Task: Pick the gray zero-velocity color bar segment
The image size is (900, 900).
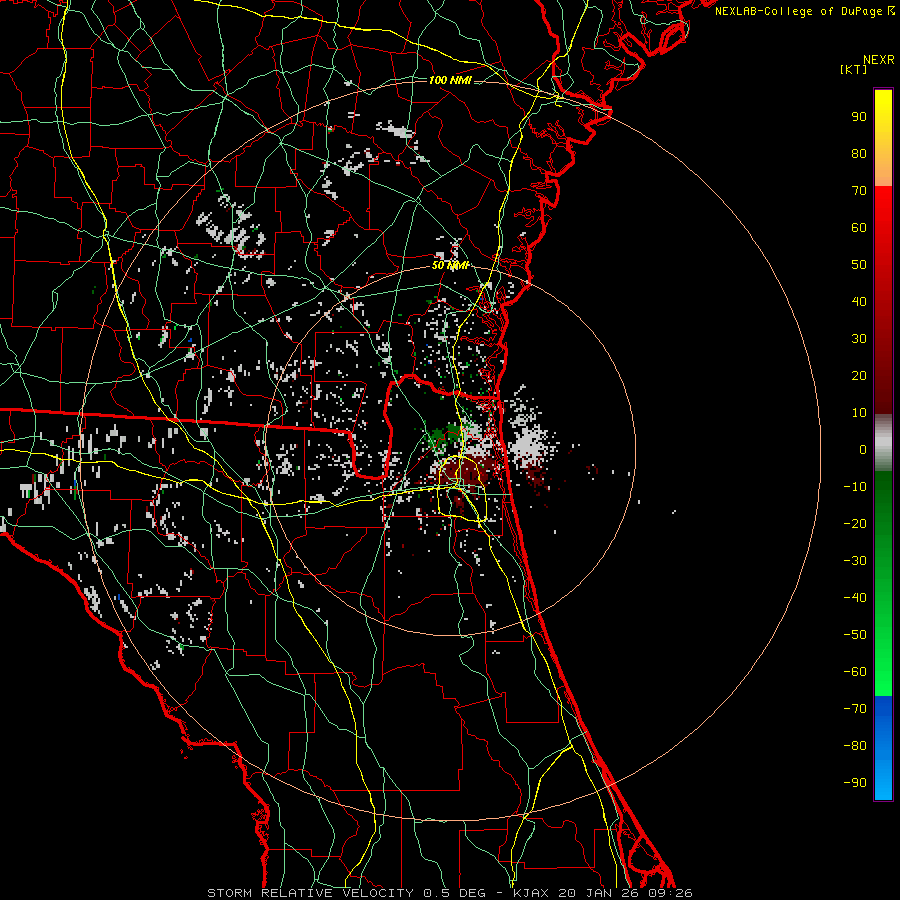Action: [883, 443]
